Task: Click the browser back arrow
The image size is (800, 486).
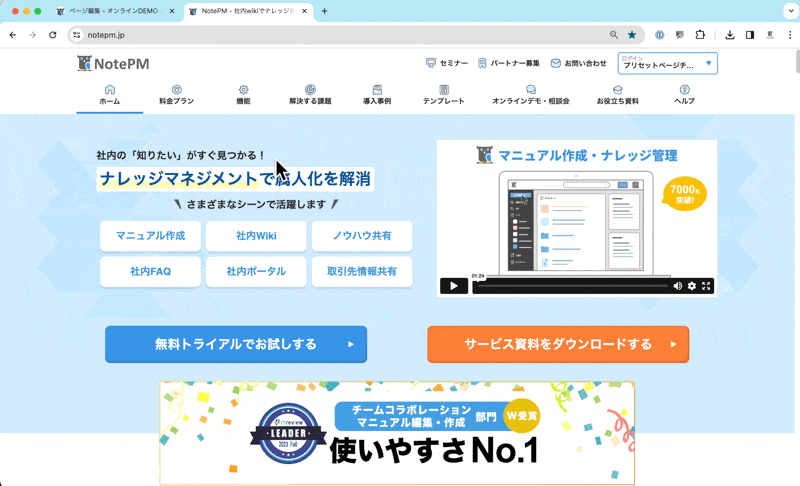Action: (x=13, y=35)
